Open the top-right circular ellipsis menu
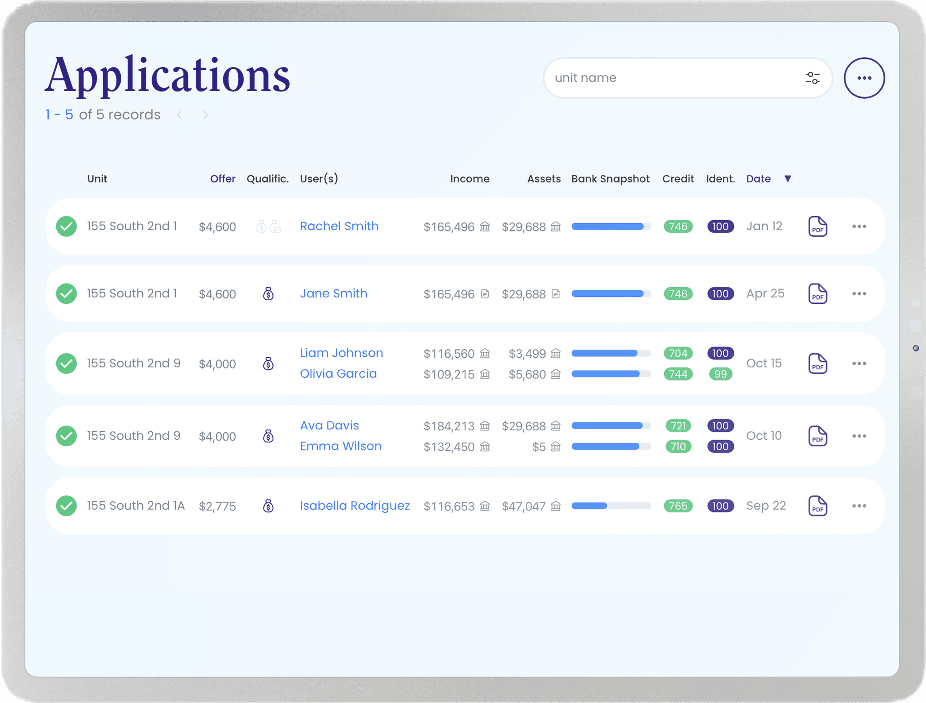 (x=864, y=77)
